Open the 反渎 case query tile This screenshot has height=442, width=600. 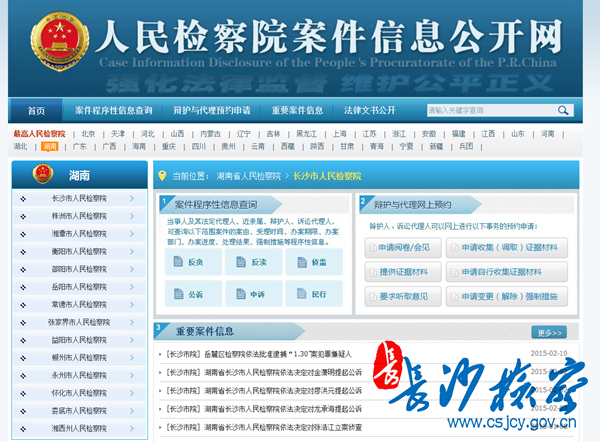(x=241, y=262)
